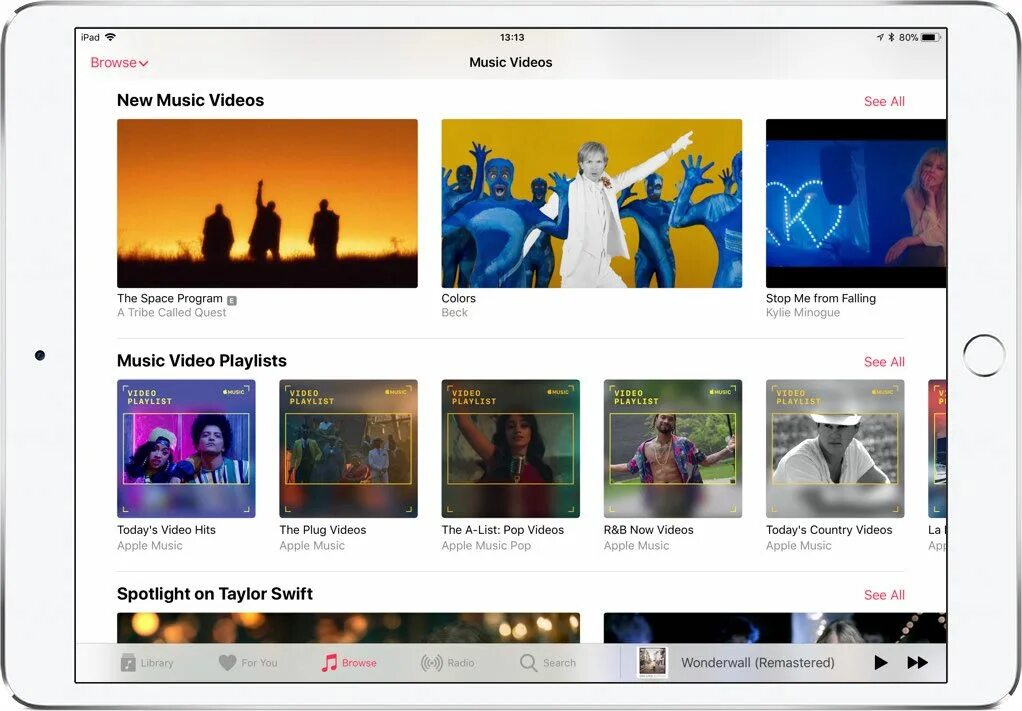The width and height of the screenshot is (1022, 711).
Task: See All New Music Videos
Action: (884, 102)
